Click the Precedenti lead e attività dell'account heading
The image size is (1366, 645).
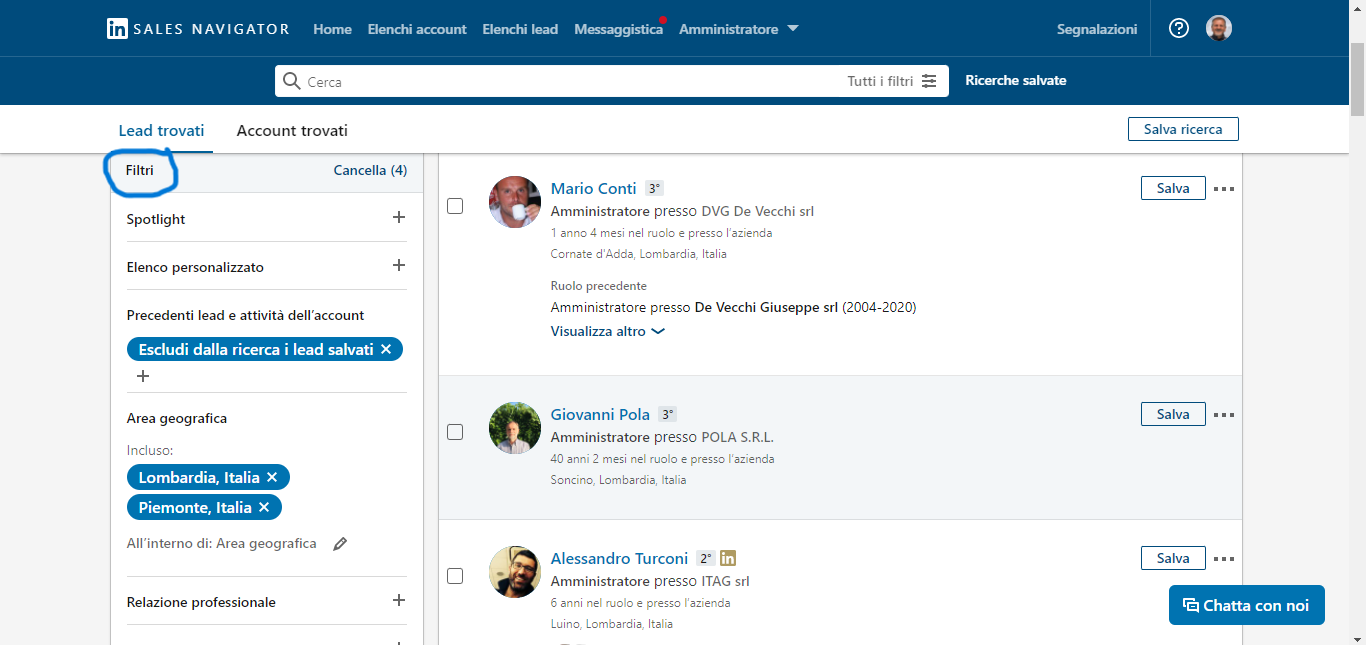(245, 315)
